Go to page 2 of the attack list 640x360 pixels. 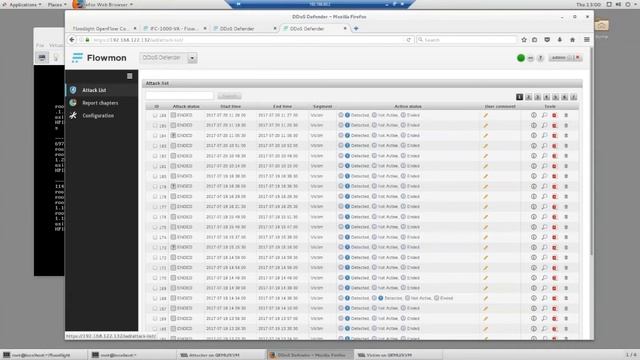[x=529, y=97]
